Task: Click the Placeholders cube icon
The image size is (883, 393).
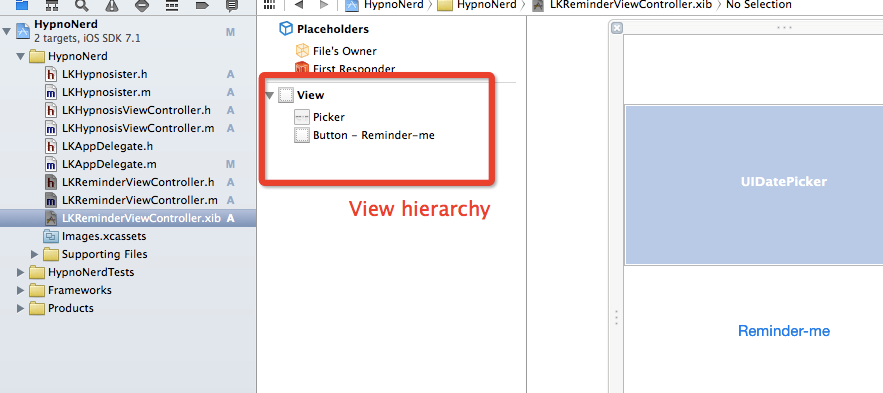Action: (x=286, y=29)
